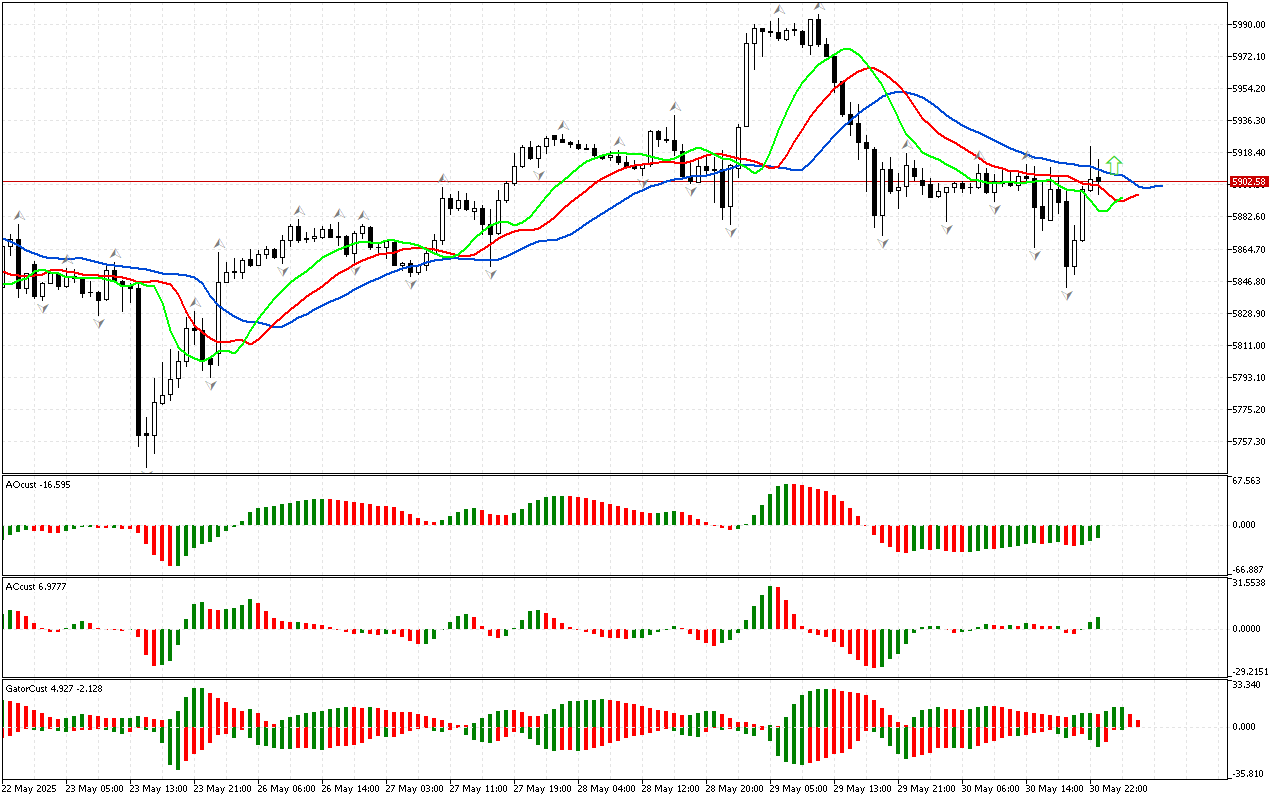Click the 5757.30 price scale label
This screenshot has width=1280, height=800.
pos(1249,442)
